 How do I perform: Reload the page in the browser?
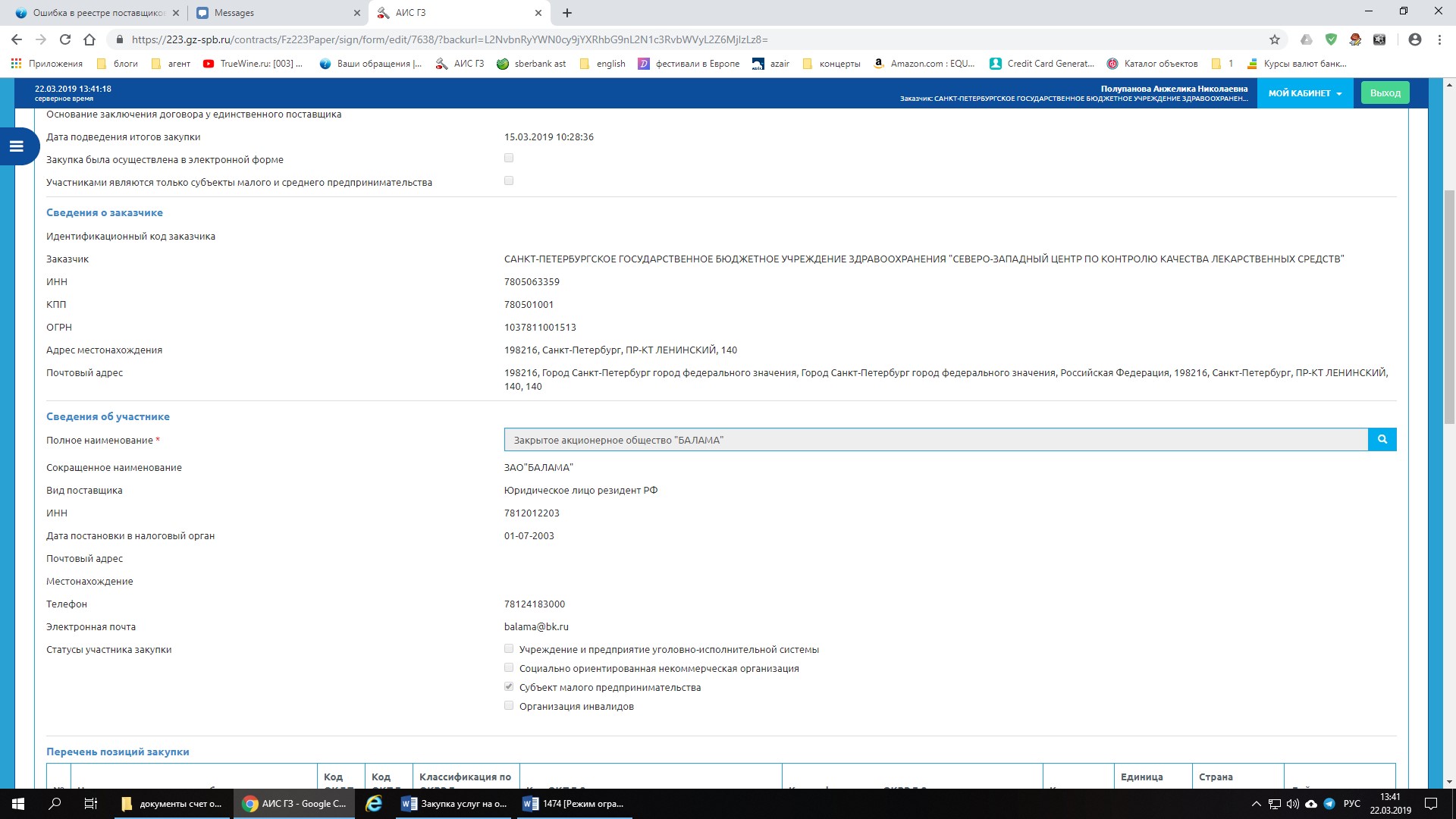[65, 39]
